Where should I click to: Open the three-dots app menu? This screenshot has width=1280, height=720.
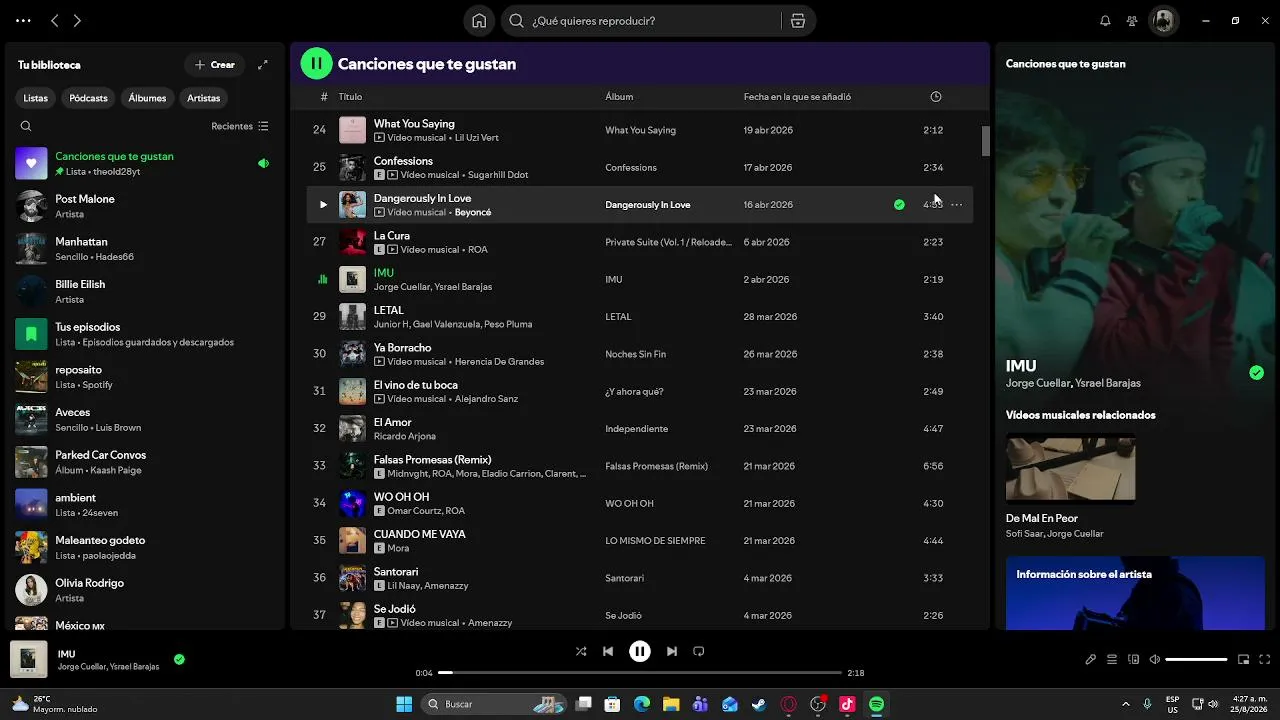tap(23, 20)
